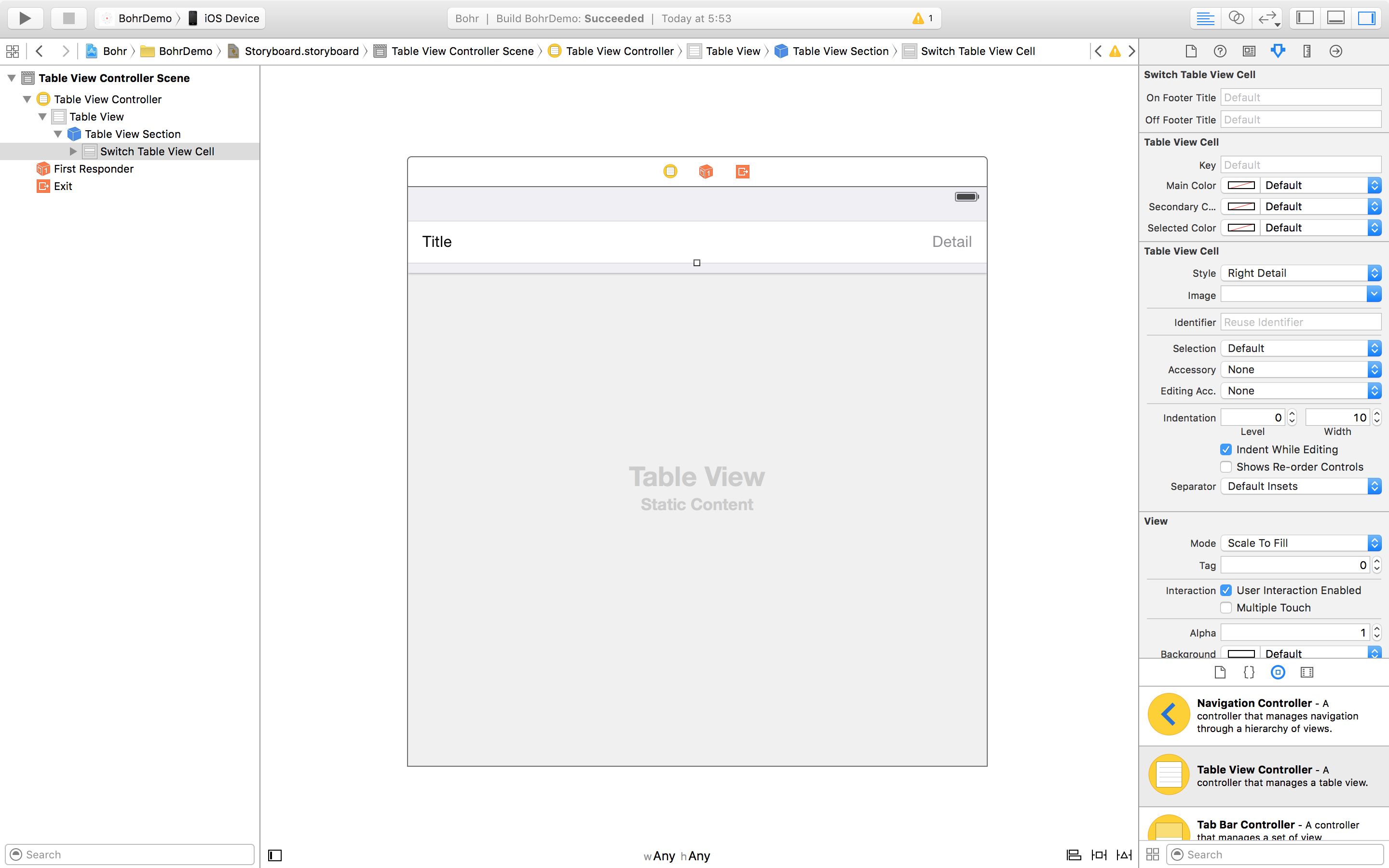This screenshot has height=868, width=1389.
Task: Open the Size inspector (ruler icon)
Action: click(1307, 51)
